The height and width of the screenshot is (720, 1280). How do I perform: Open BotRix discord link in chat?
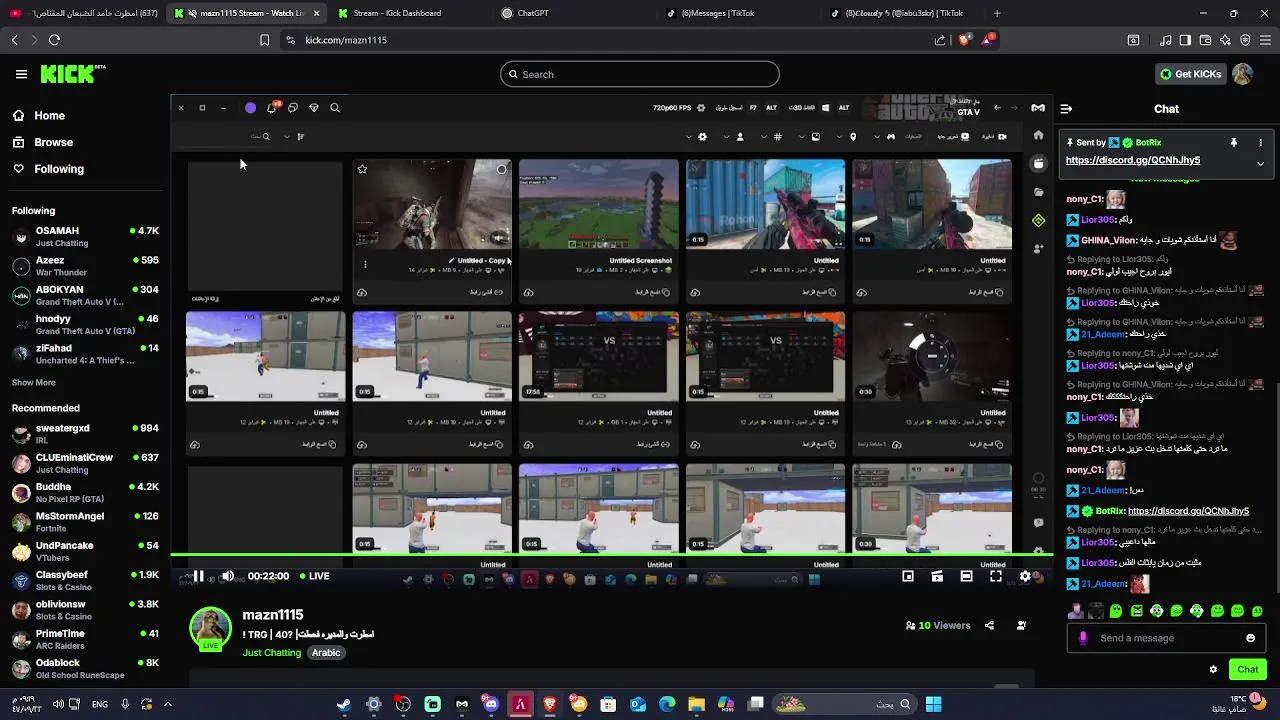(x=1188, y=511)
